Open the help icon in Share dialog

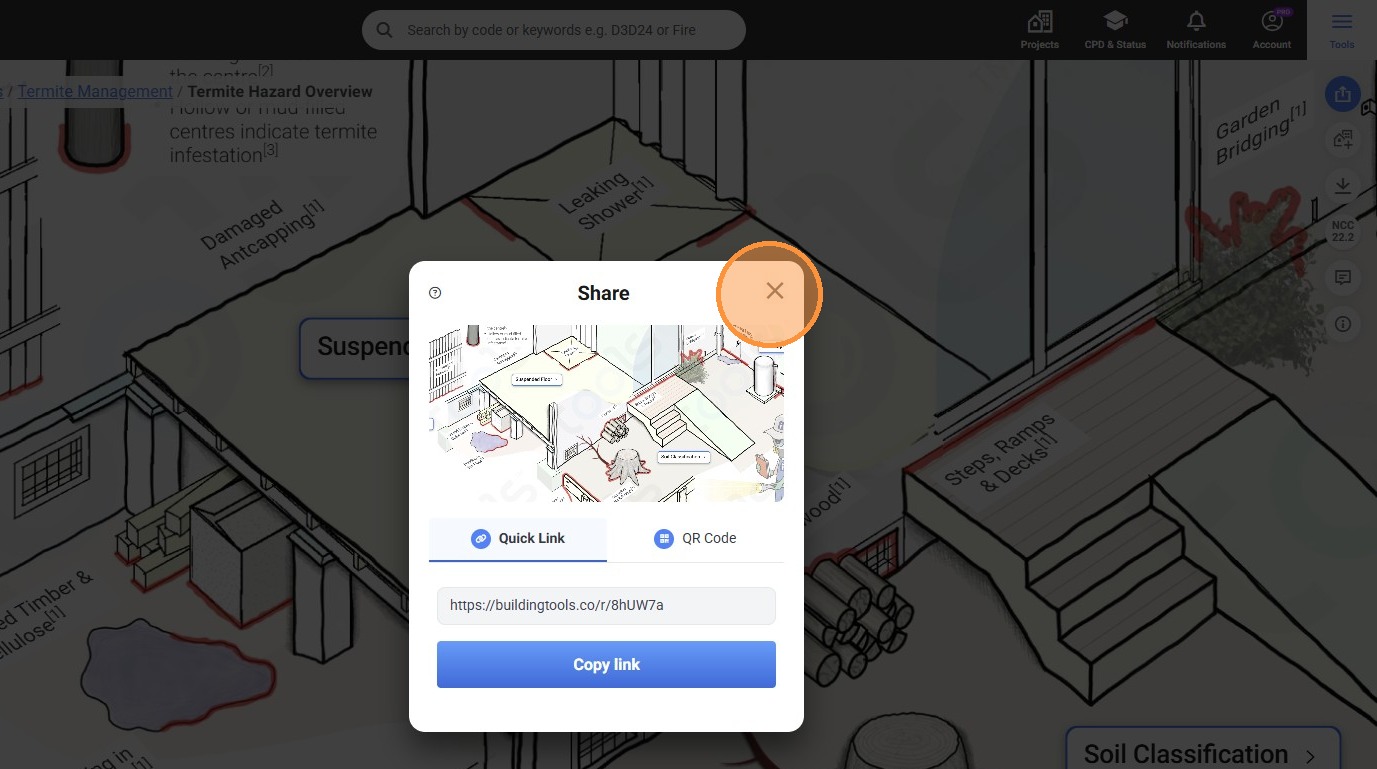pyautogui.click(x=435, y=293)
